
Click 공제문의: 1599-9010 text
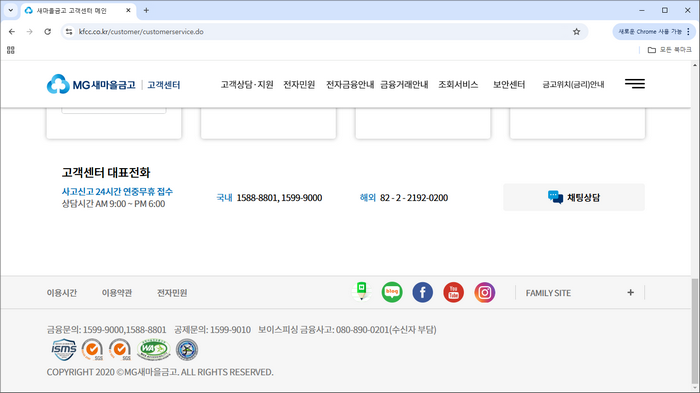click(x=212, y=330)
